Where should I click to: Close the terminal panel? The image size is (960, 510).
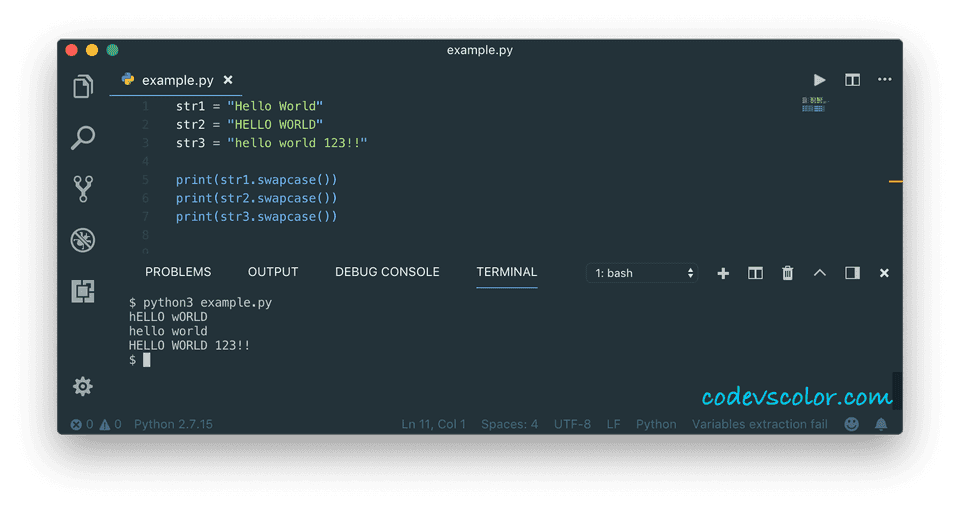884,273
